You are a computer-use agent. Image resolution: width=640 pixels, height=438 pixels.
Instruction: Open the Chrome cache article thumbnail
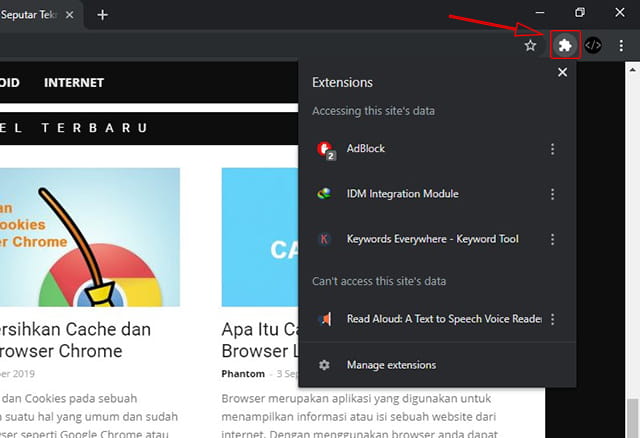click(x=90, y=237)
